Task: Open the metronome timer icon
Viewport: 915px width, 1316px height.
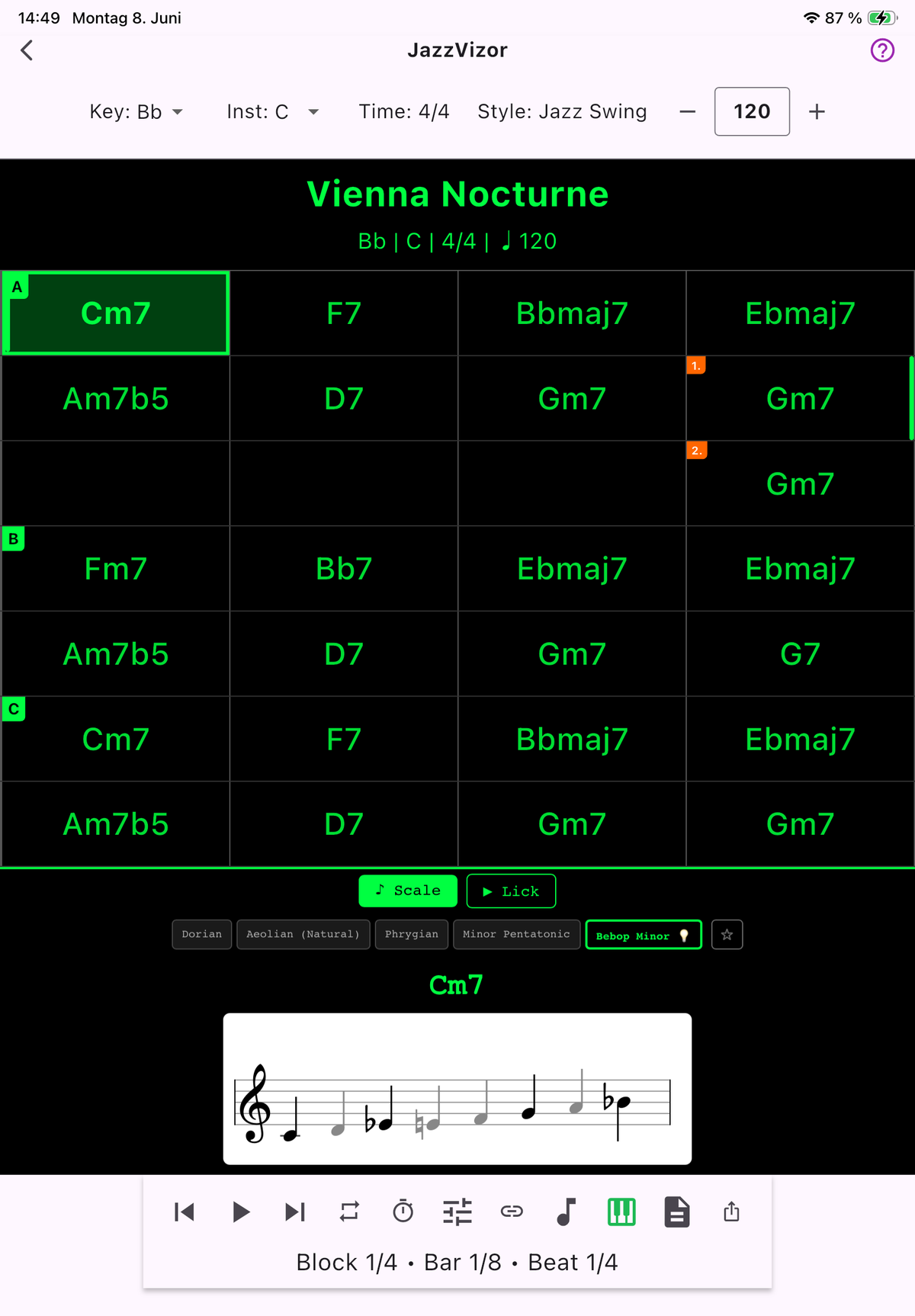Action: pyautogui.click(x=403, y=1212)
